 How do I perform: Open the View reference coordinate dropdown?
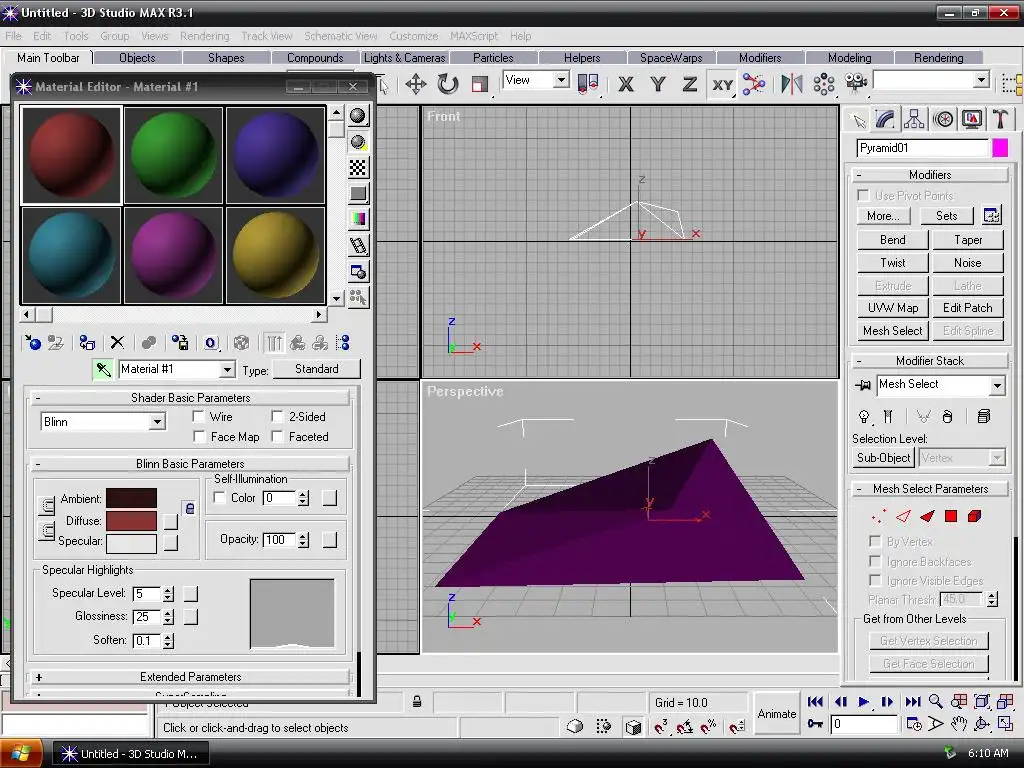[x=561, y=80]
